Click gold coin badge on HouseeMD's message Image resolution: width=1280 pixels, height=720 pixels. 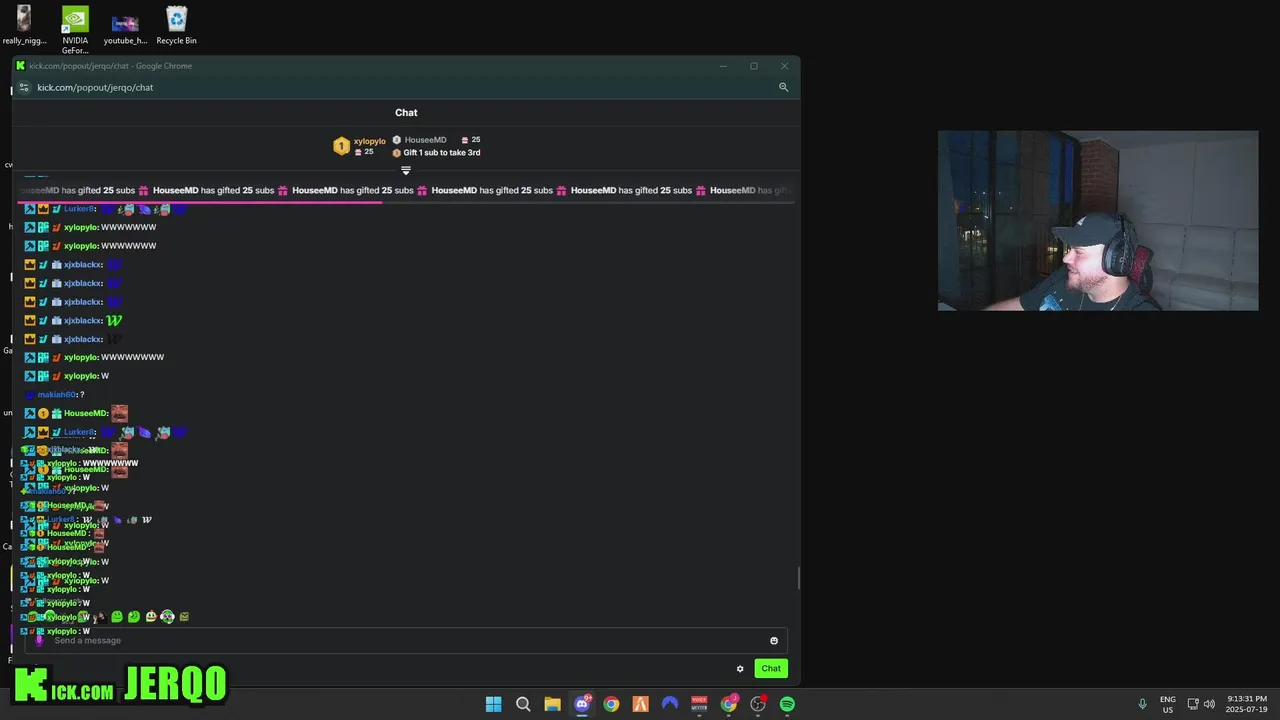pos(43,413)
